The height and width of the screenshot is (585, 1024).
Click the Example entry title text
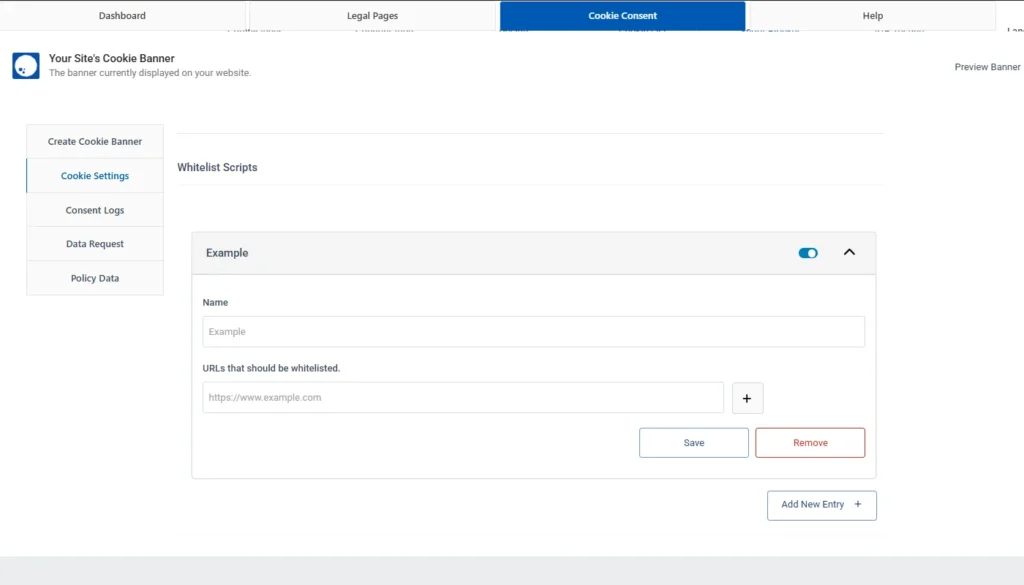(227, 253)
